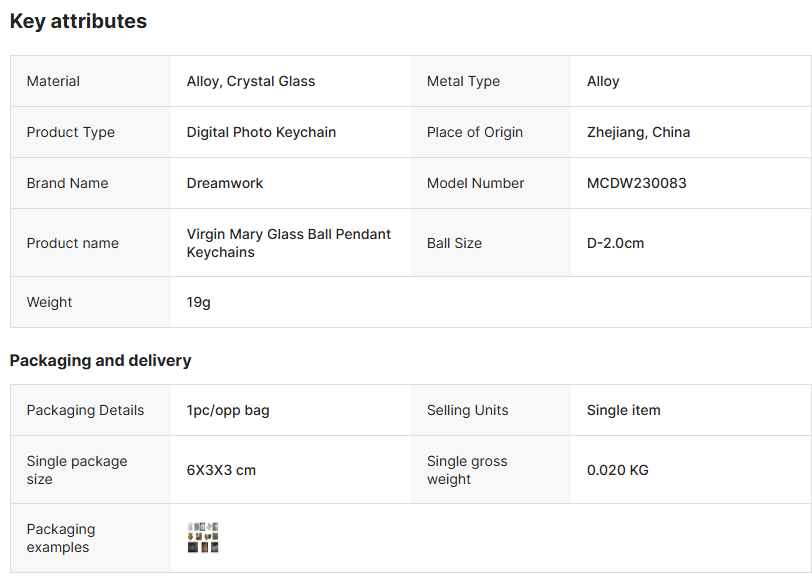812x584 pixels.
Task: Click the Alloy, Crystal Glass material value
Action: [251, 81]
